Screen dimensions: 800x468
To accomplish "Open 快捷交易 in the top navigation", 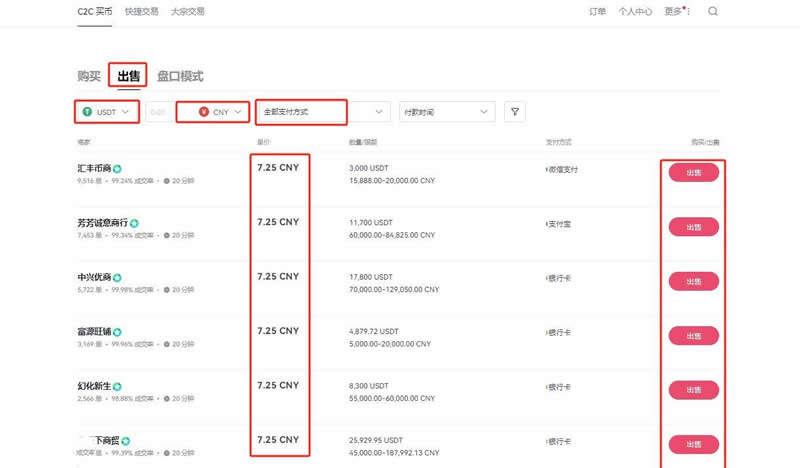I will pyautogui.click(x=140, y=12).
